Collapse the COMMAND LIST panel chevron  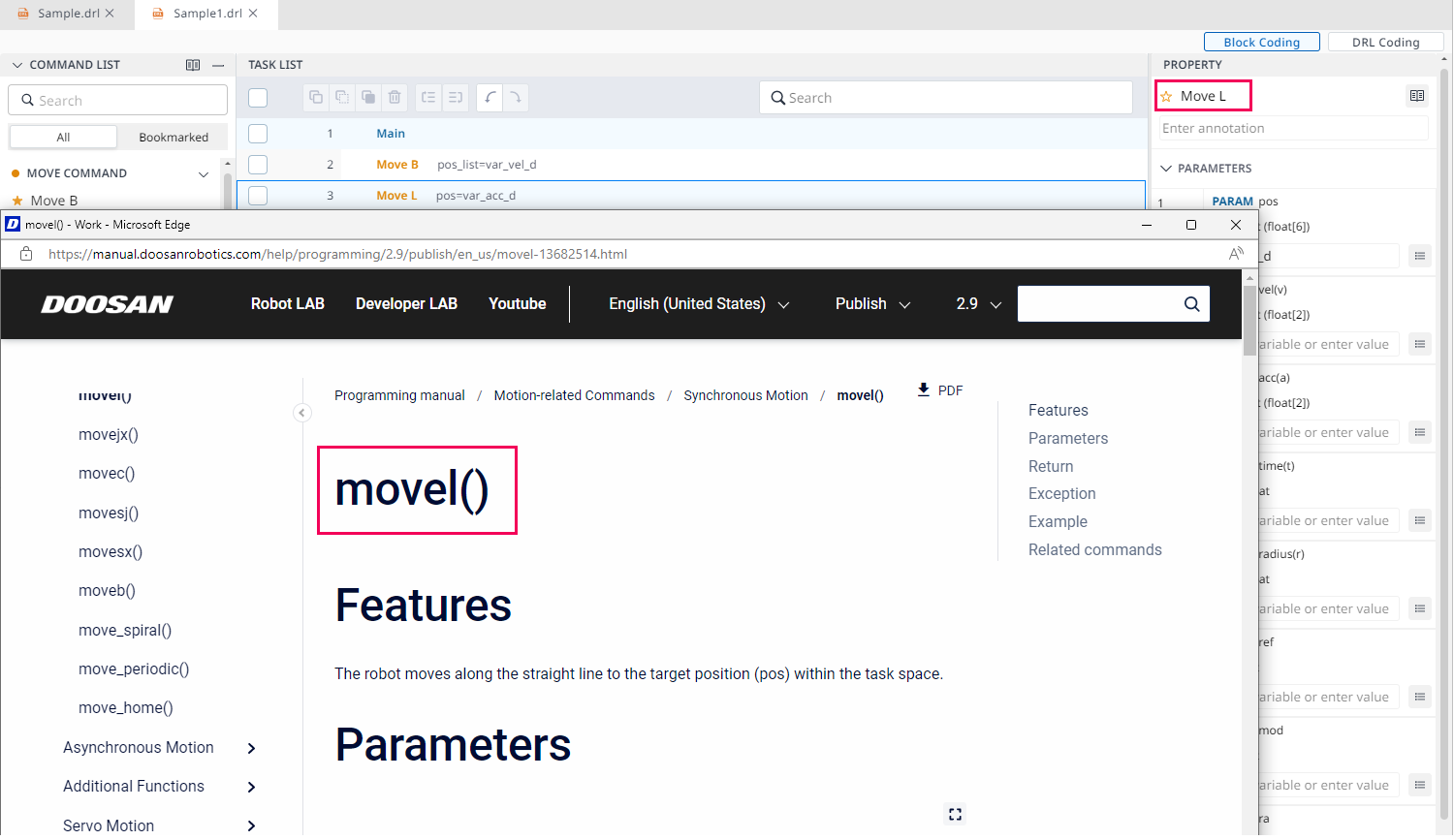tap(16, 65)
